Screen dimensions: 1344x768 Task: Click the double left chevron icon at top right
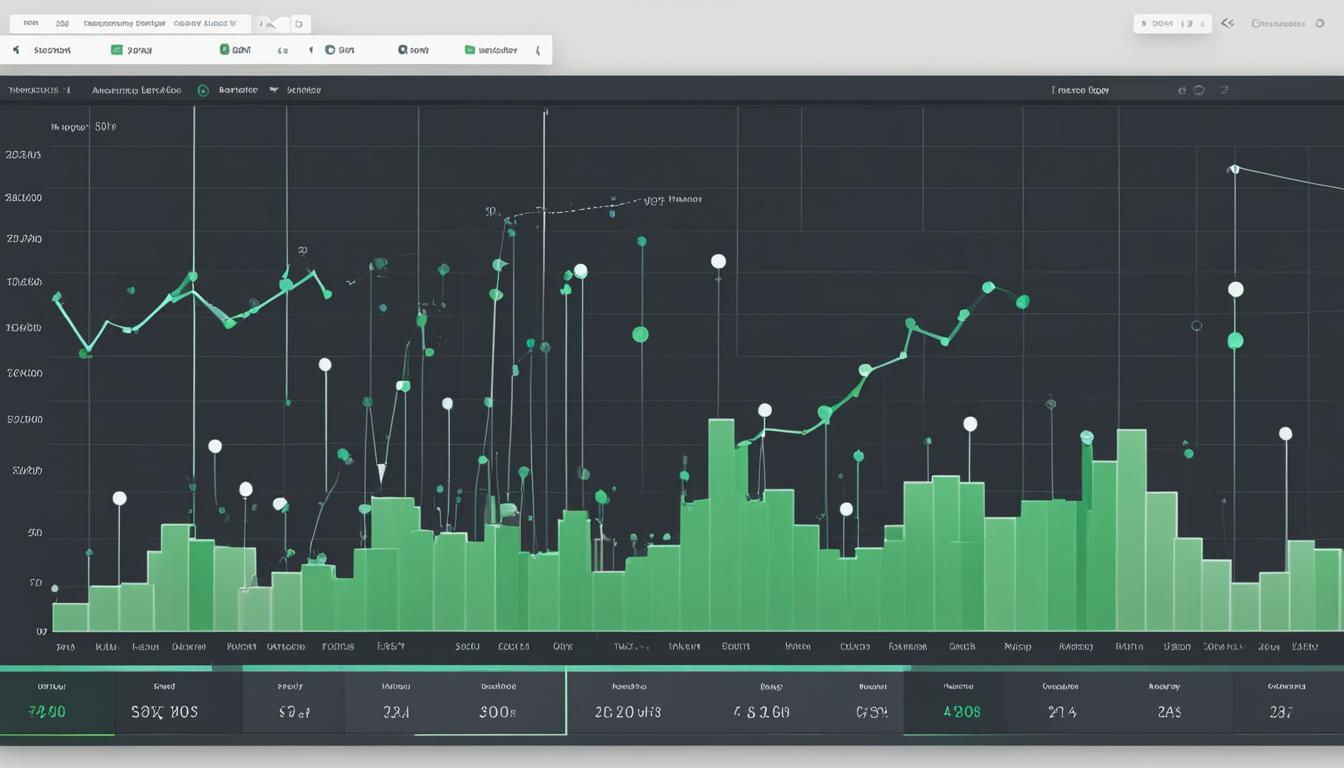point(1228,23)
